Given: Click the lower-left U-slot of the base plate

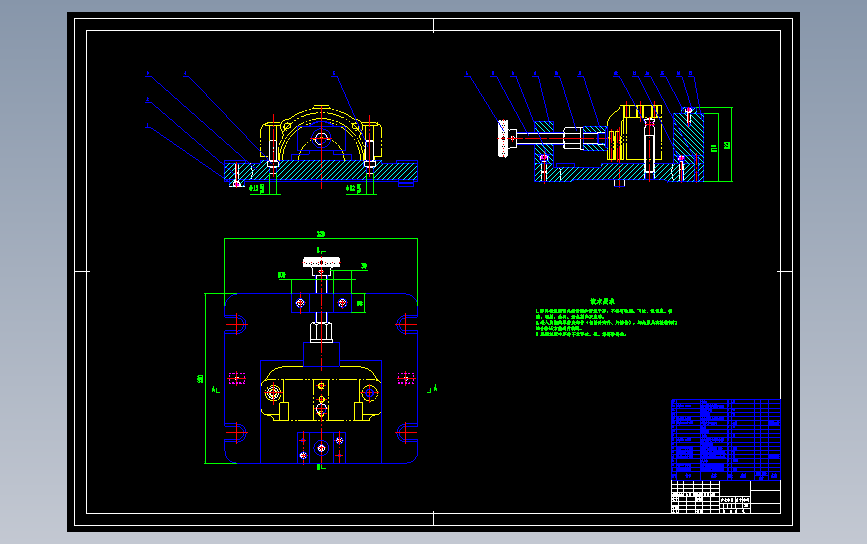Looking at the screenshot, I should 236,433.
